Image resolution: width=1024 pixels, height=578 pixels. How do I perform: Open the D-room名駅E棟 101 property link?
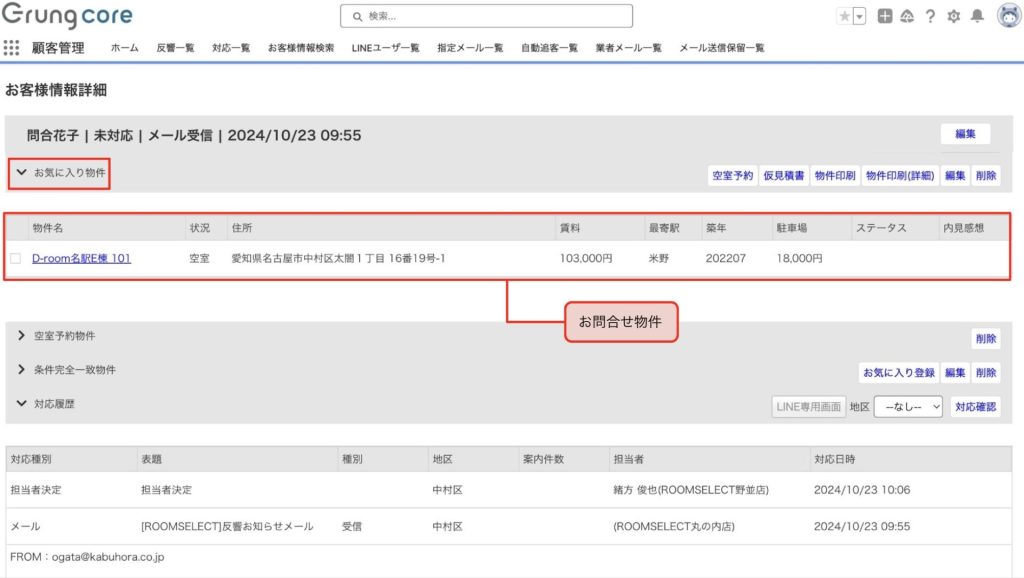coord(81,259)
